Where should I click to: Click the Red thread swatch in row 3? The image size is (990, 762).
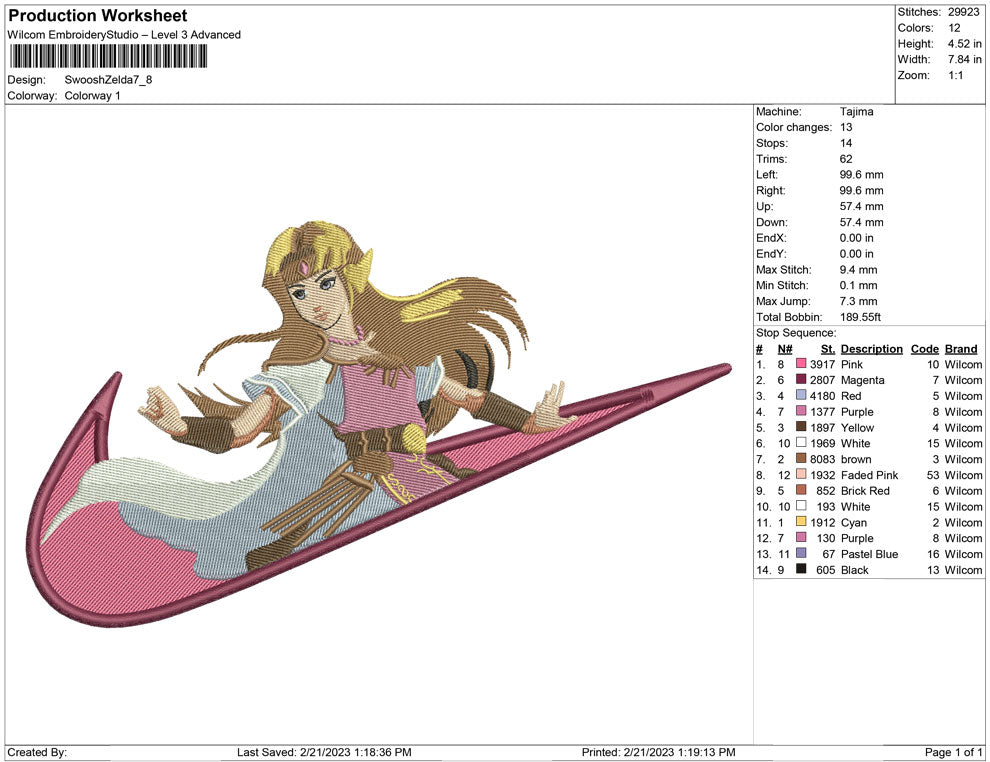click(801, 395)
